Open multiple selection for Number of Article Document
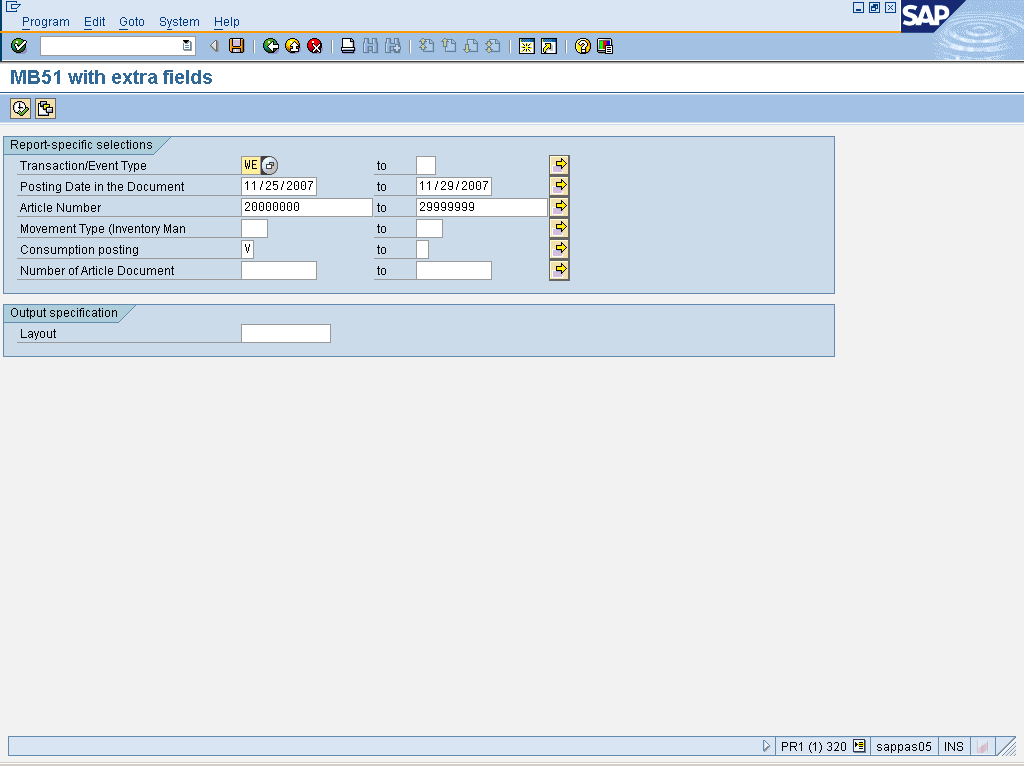The height and width of the screenshot is (766, 1024). tap(559, 270)
